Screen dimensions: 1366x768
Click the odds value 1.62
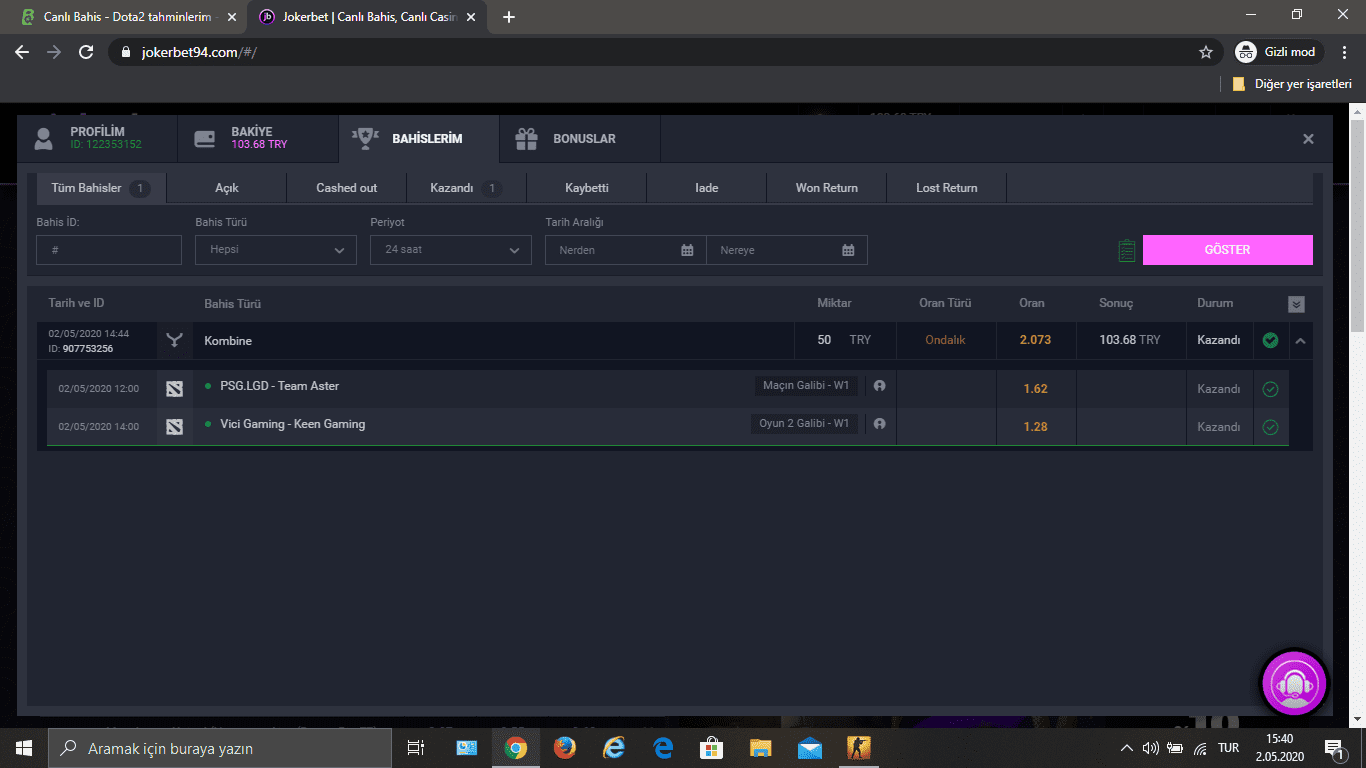(x=1035, y=389)
